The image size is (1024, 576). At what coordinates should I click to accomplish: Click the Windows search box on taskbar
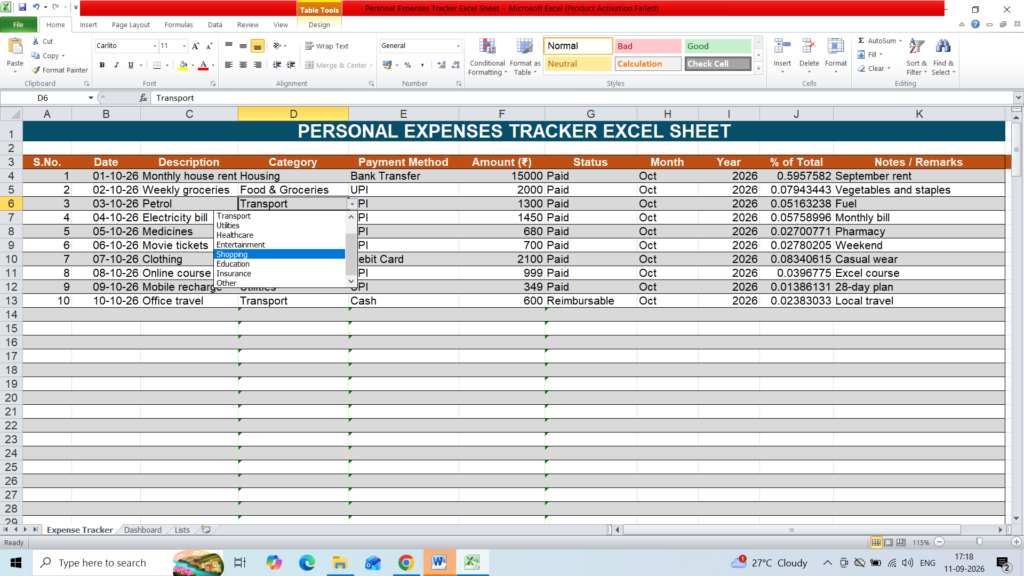tap(102, 562)
